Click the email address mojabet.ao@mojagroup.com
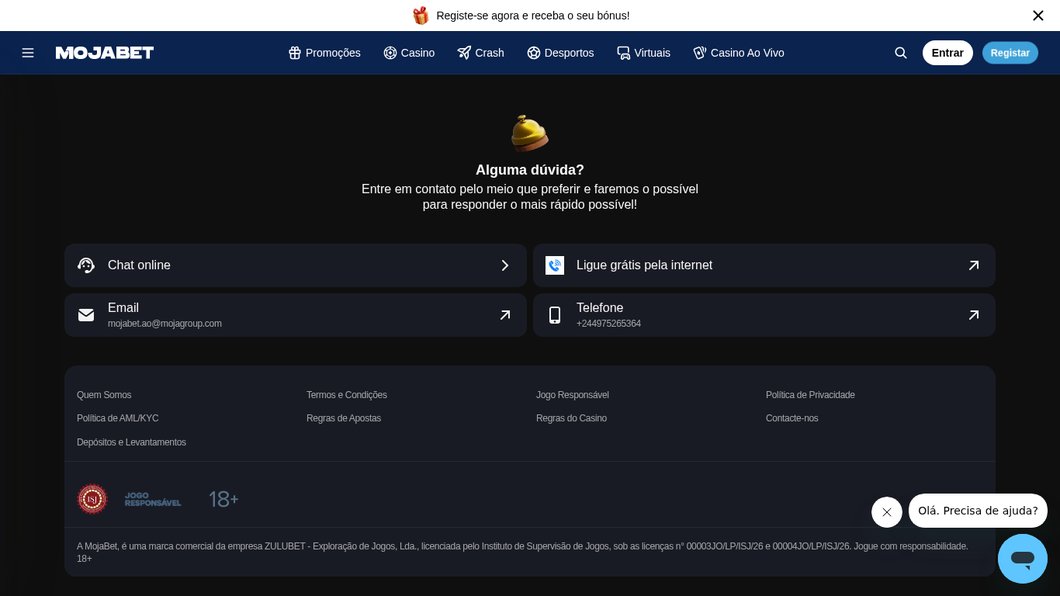The width and height of the screenshot is (1060, 596). coord(164,324)
